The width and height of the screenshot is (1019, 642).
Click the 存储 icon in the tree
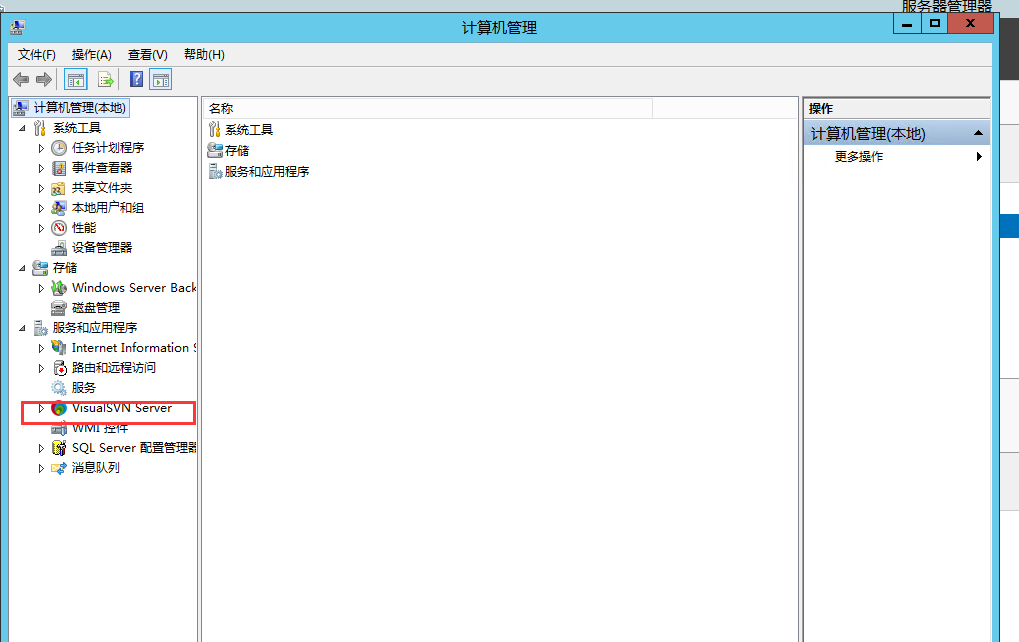click(x=40, y=268)
